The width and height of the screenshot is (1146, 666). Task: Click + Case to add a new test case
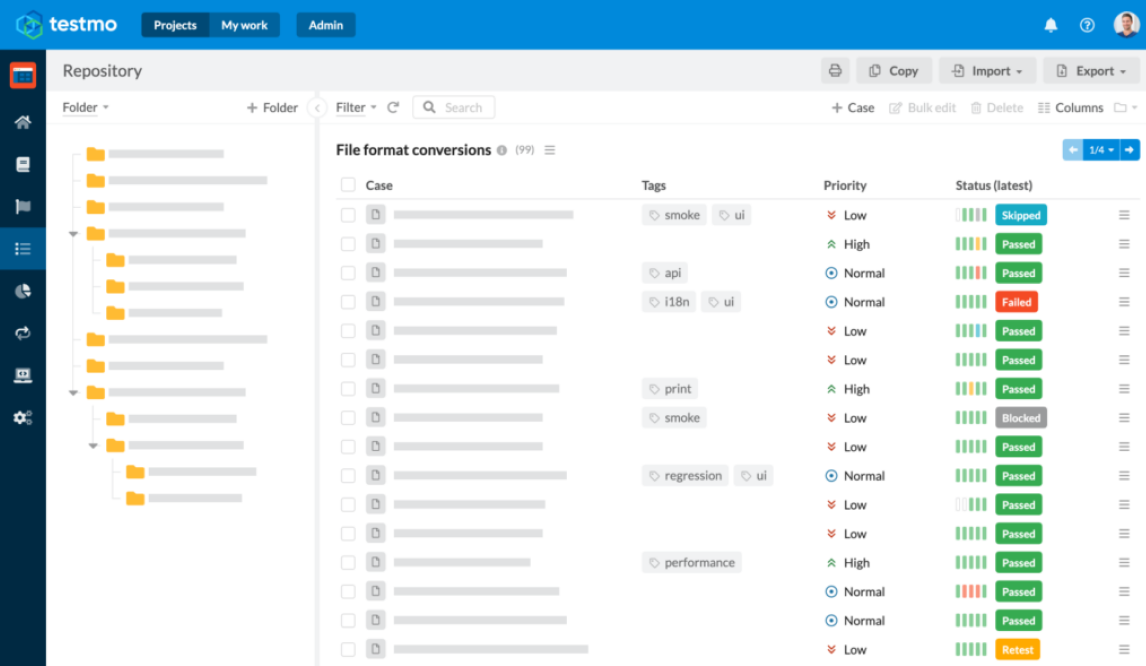tap(852, 107)
